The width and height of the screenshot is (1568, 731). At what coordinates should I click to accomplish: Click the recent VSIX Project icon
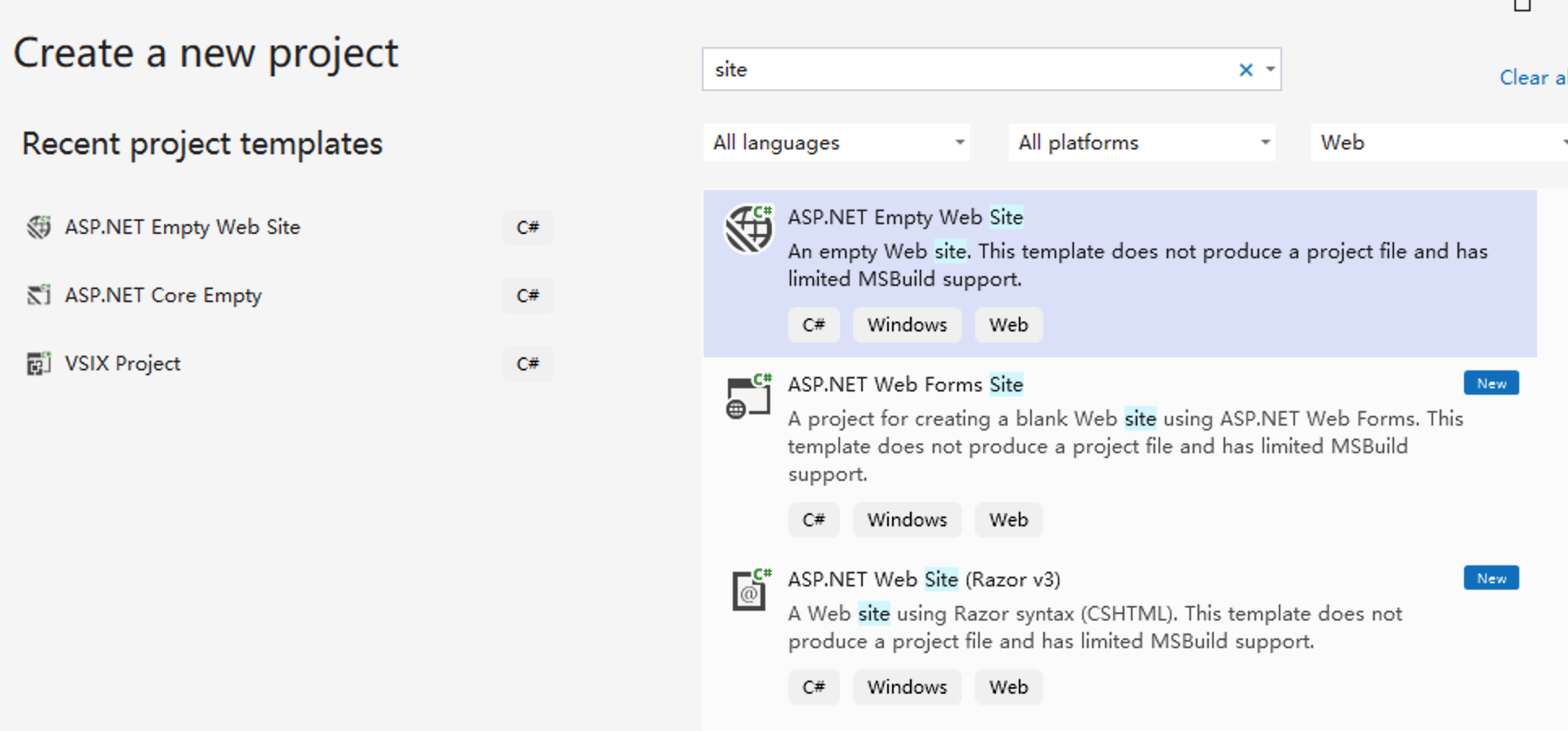click(x=38, y=364)
